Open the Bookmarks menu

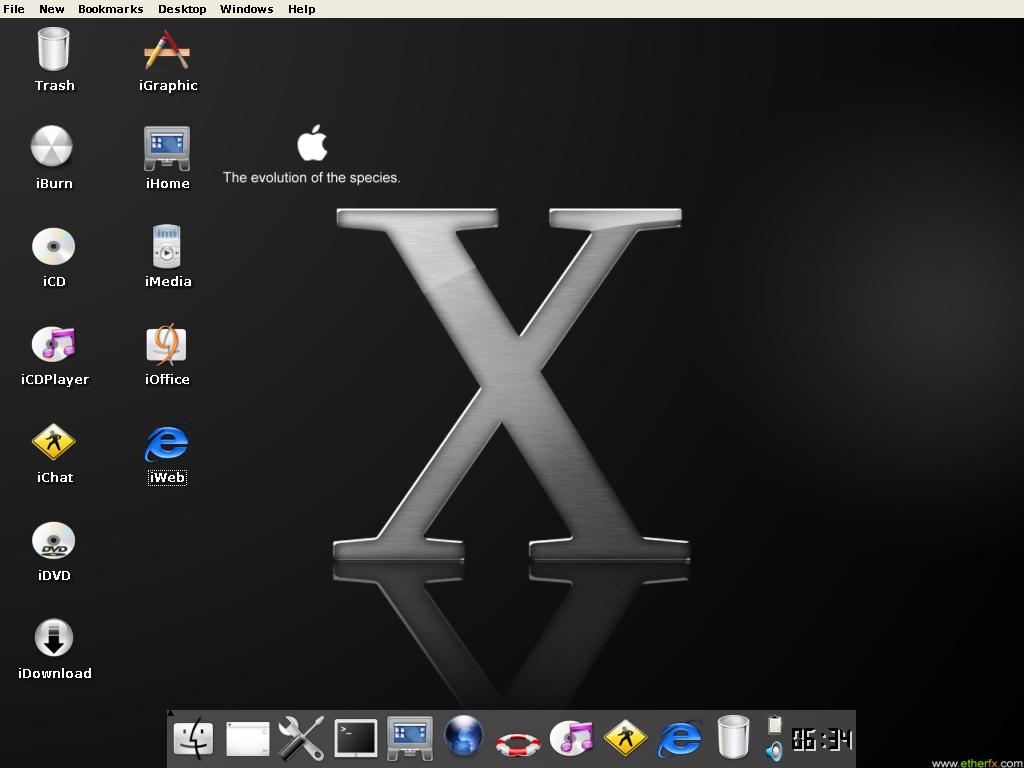tap(110, 9)
